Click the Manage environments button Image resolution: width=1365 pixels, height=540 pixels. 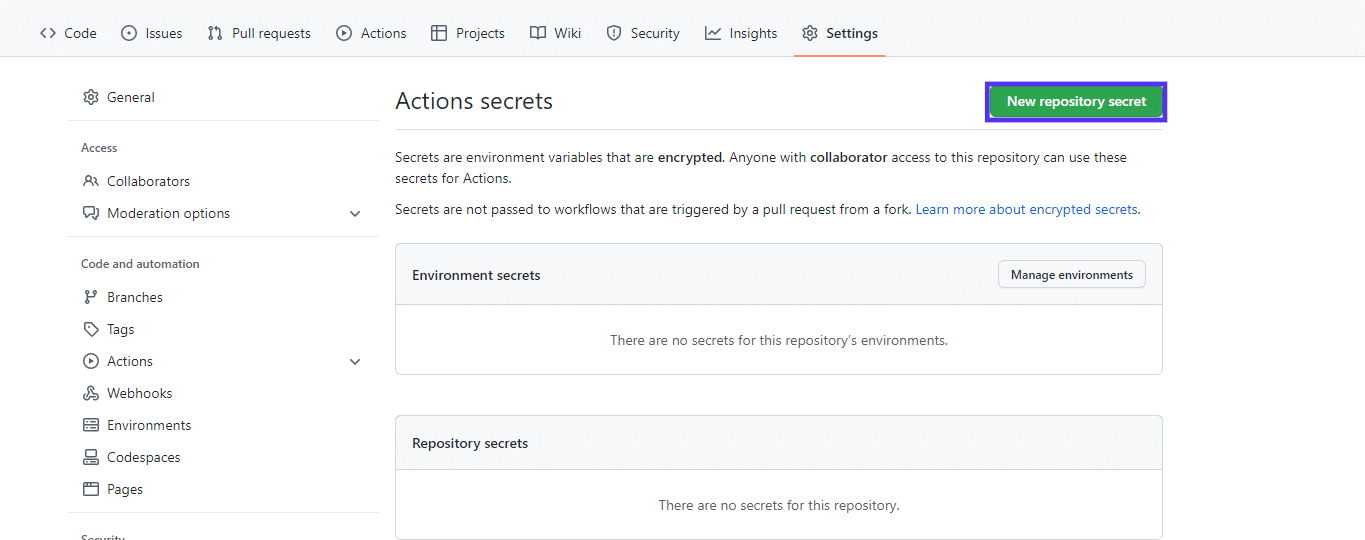[x=1072, y=274]
